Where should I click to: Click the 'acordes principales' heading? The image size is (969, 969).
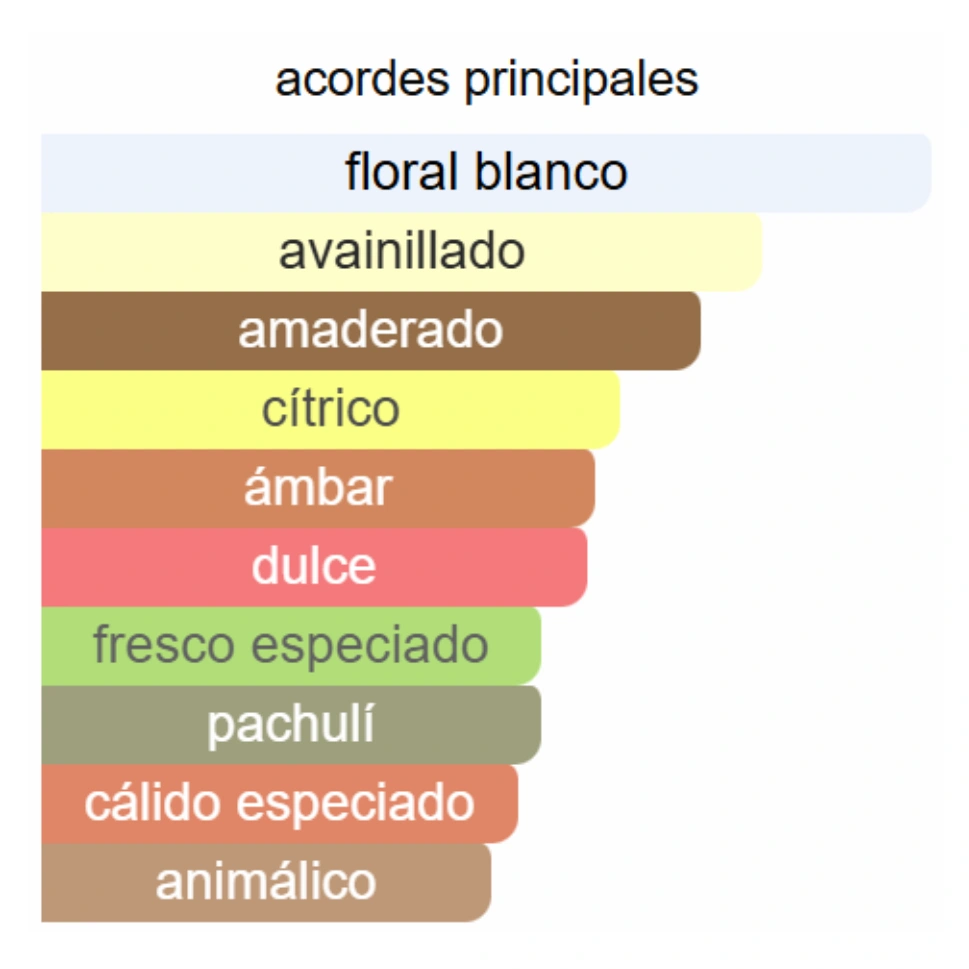tap(486, 80)
